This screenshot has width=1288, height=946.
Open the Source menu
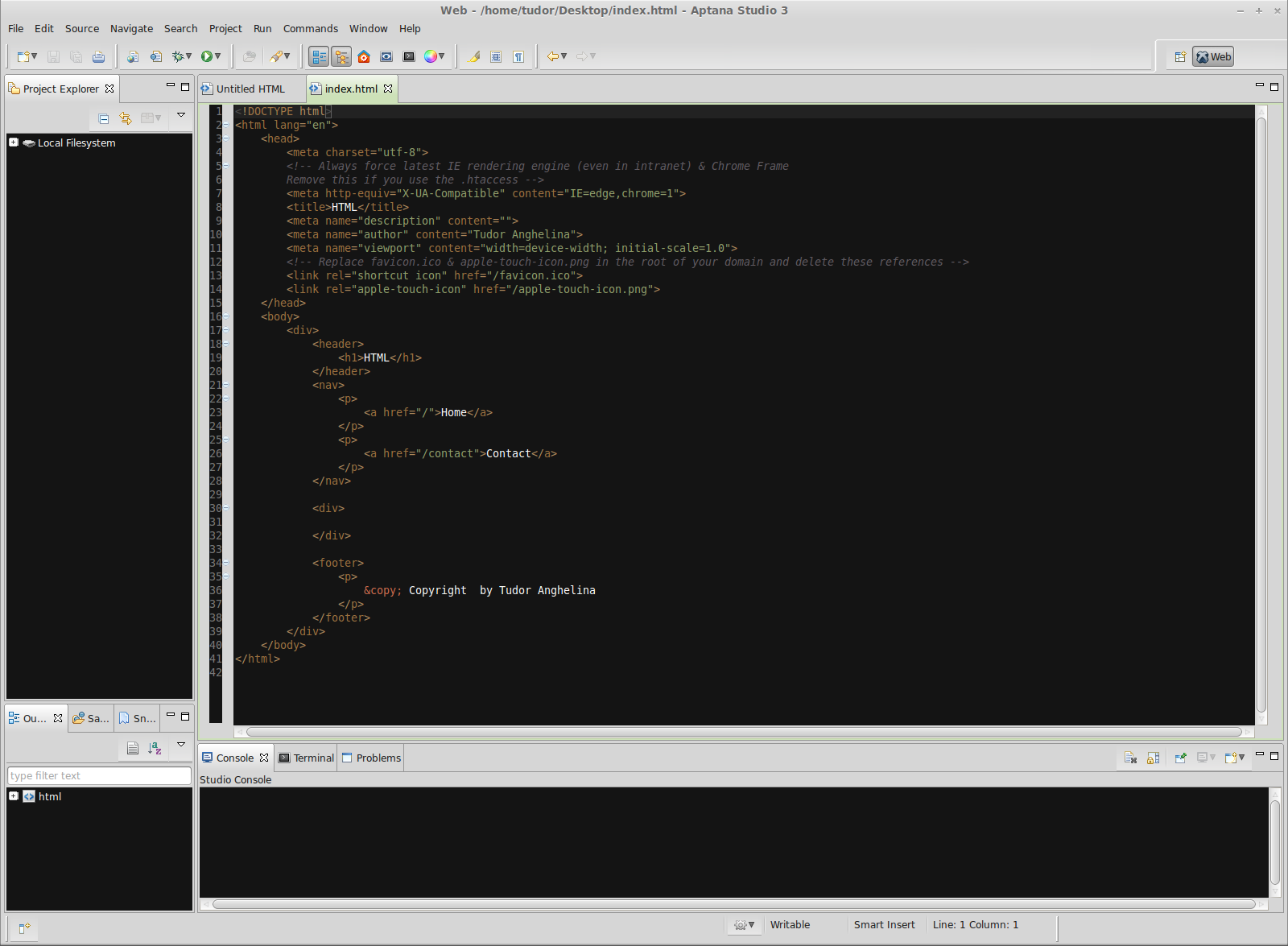82,28
